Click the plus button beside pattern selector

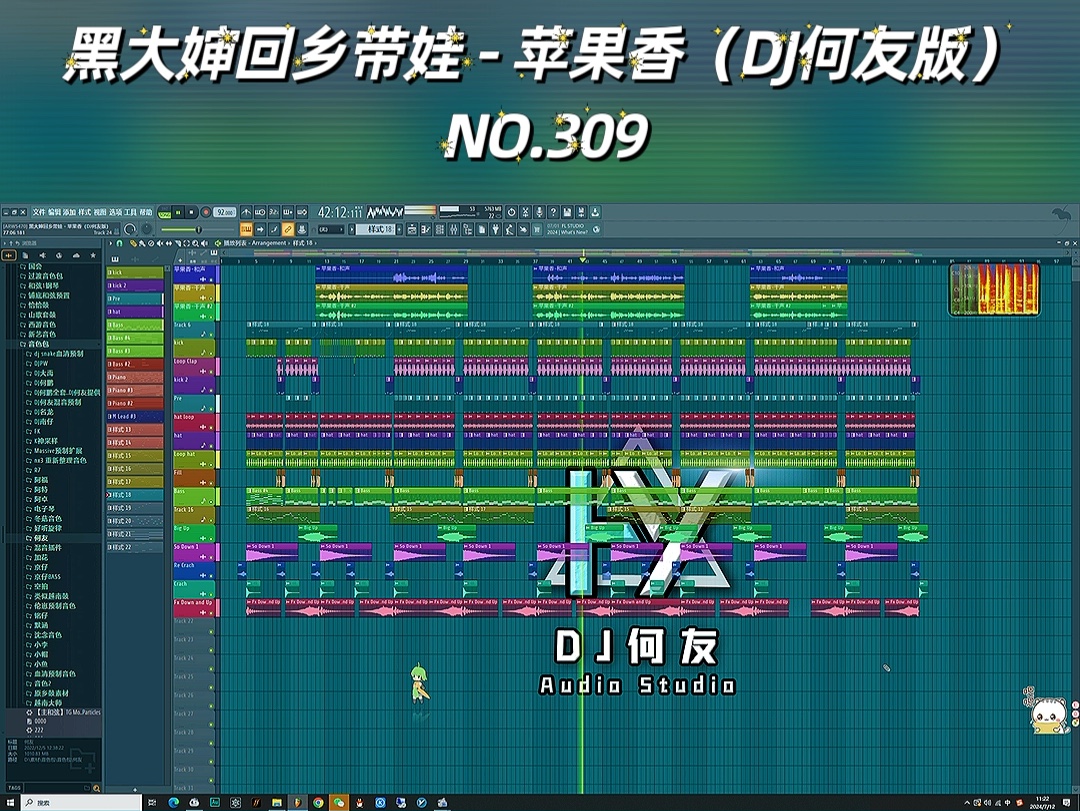click(399, 229)
